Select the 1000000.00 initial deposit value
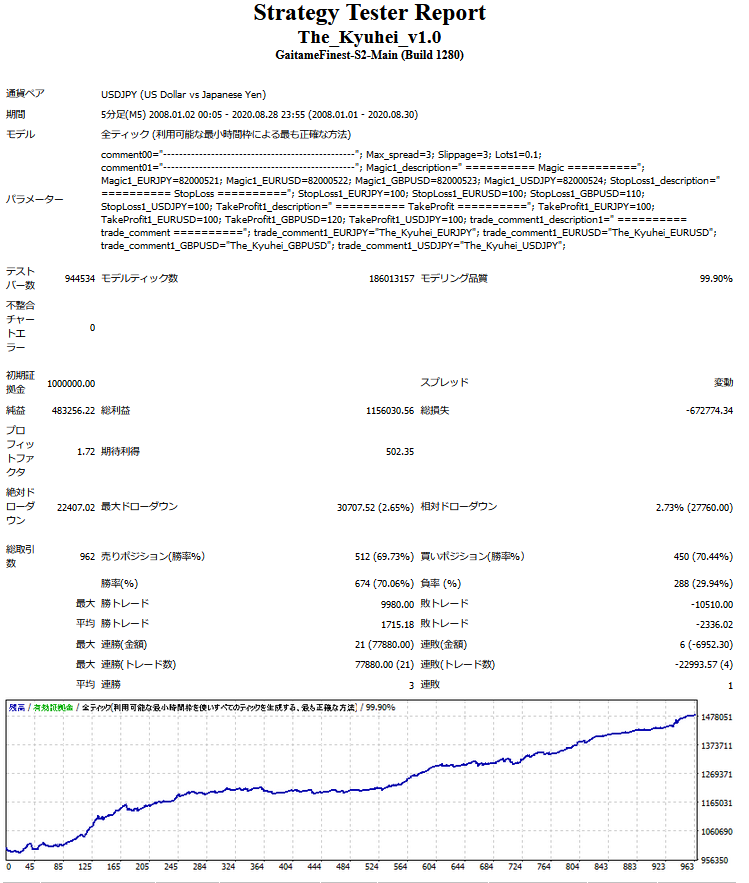 pos(71,383)
